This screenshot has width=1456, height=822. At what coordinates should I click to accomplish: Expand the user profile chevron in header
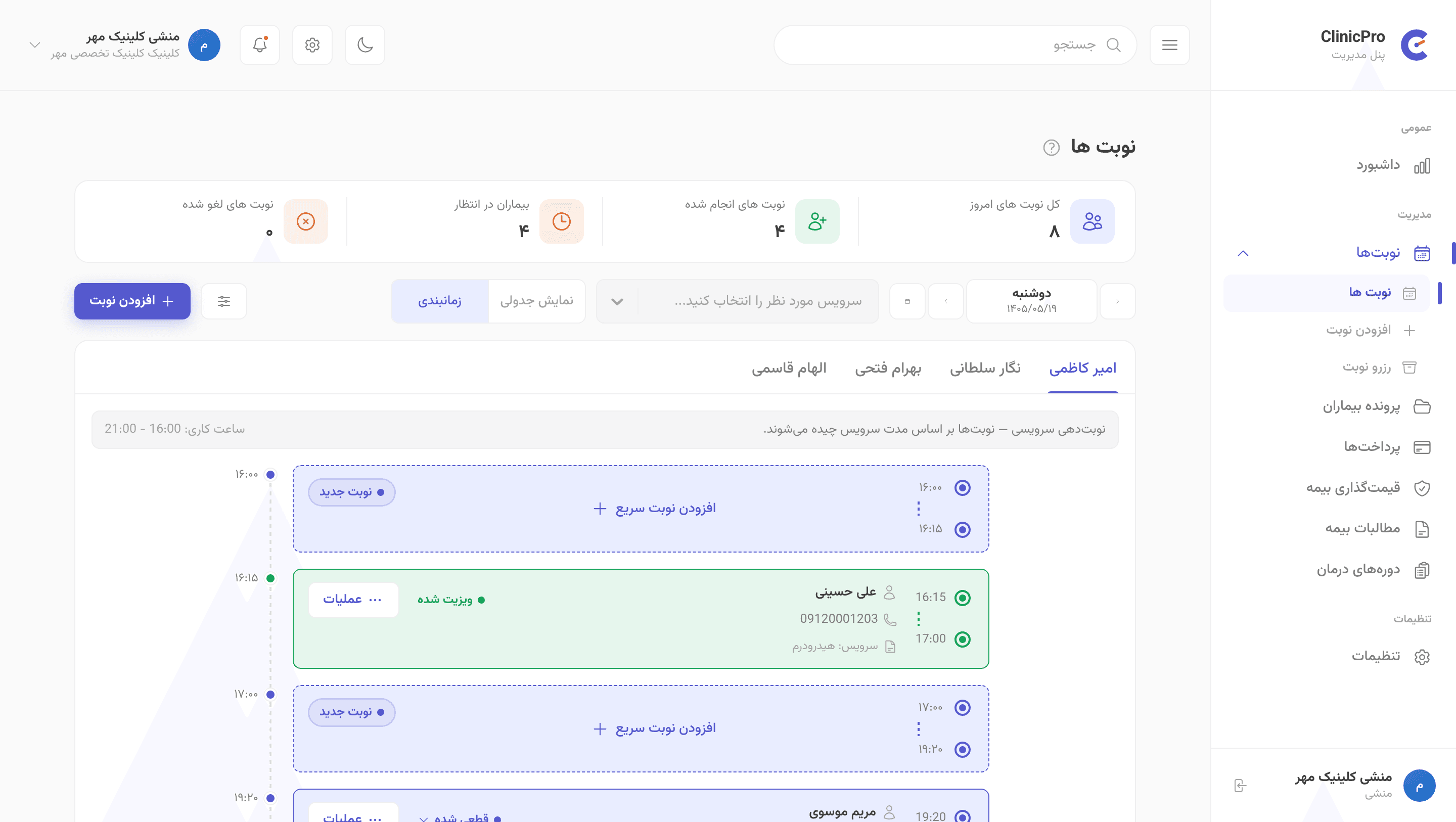(34, 45)
